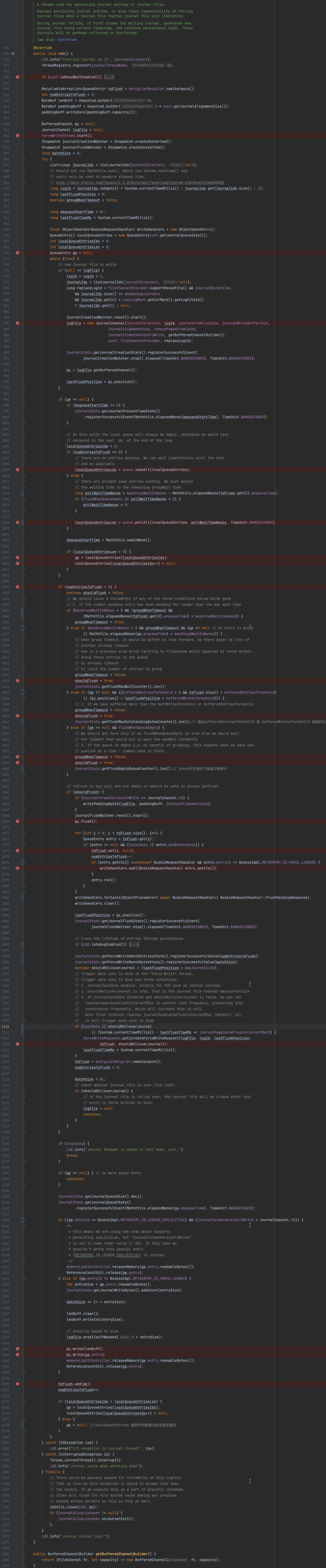This screenshot has height=1568, width=326.
Task: Toggle the breakpoint on logFile = new JournalChannel
Action: pos(18,323)
